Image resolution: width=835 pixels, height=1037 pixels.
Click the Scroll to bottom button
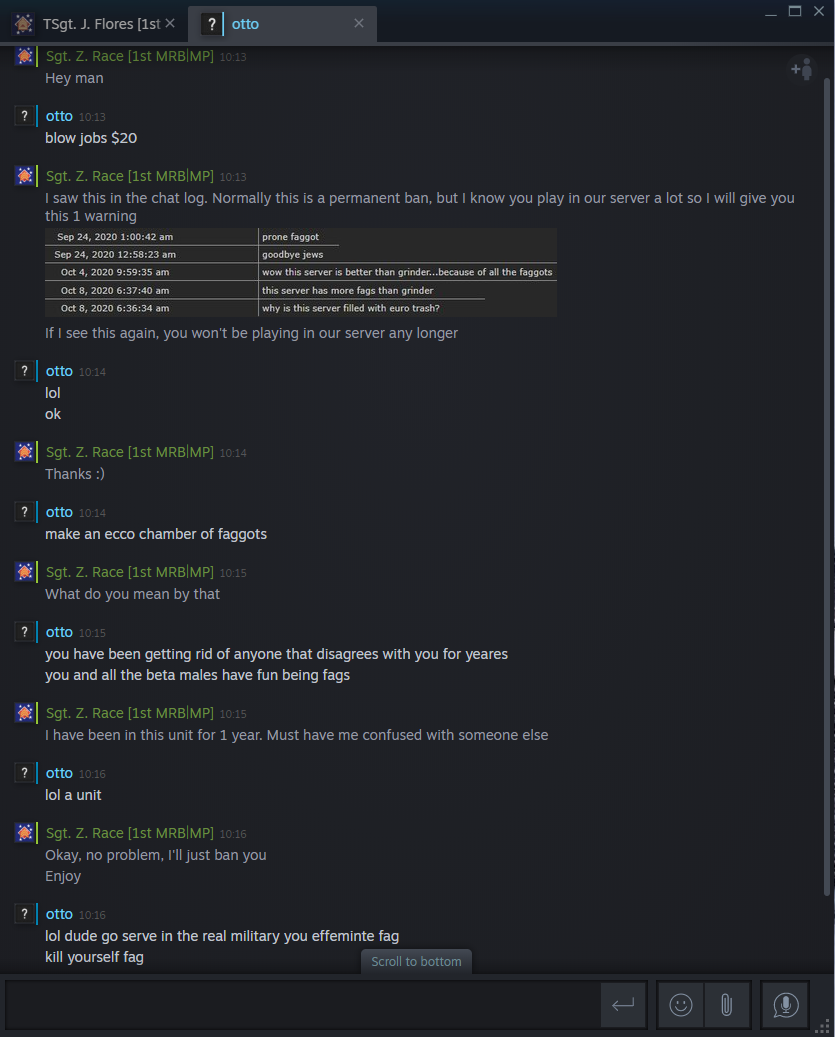[416, 962]
